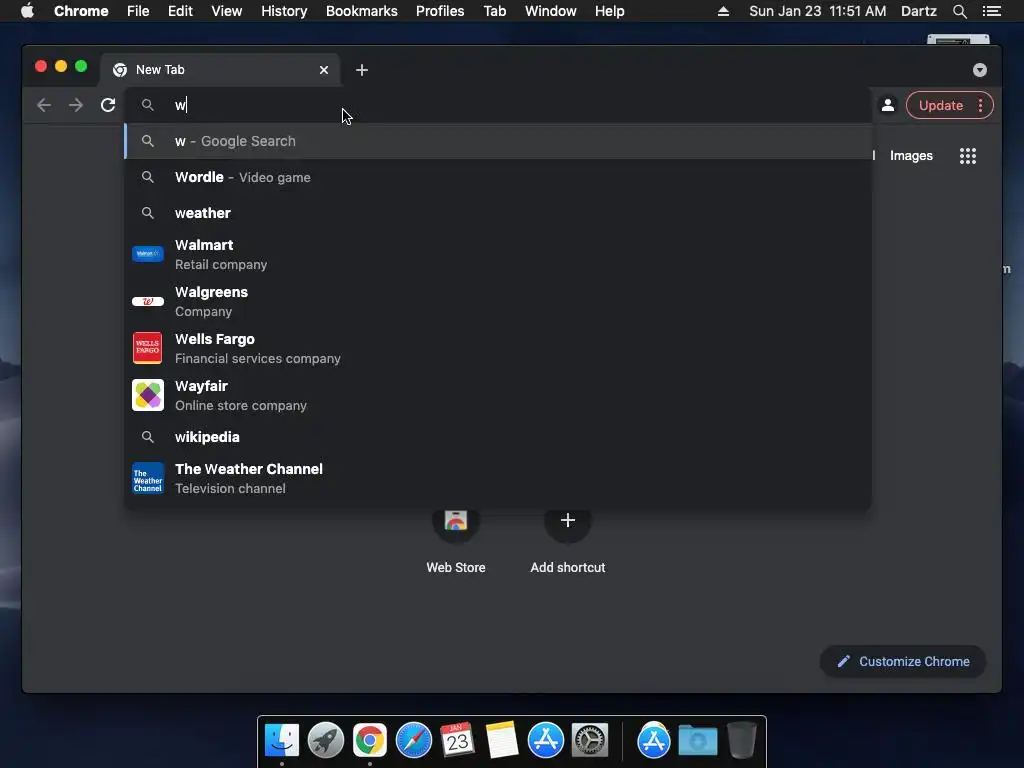Image resolution: width=1024 pixels, height=768 pixels.
Task: Click inside the address bar text field
Action: pyautogui.click(x=498, y=105)
